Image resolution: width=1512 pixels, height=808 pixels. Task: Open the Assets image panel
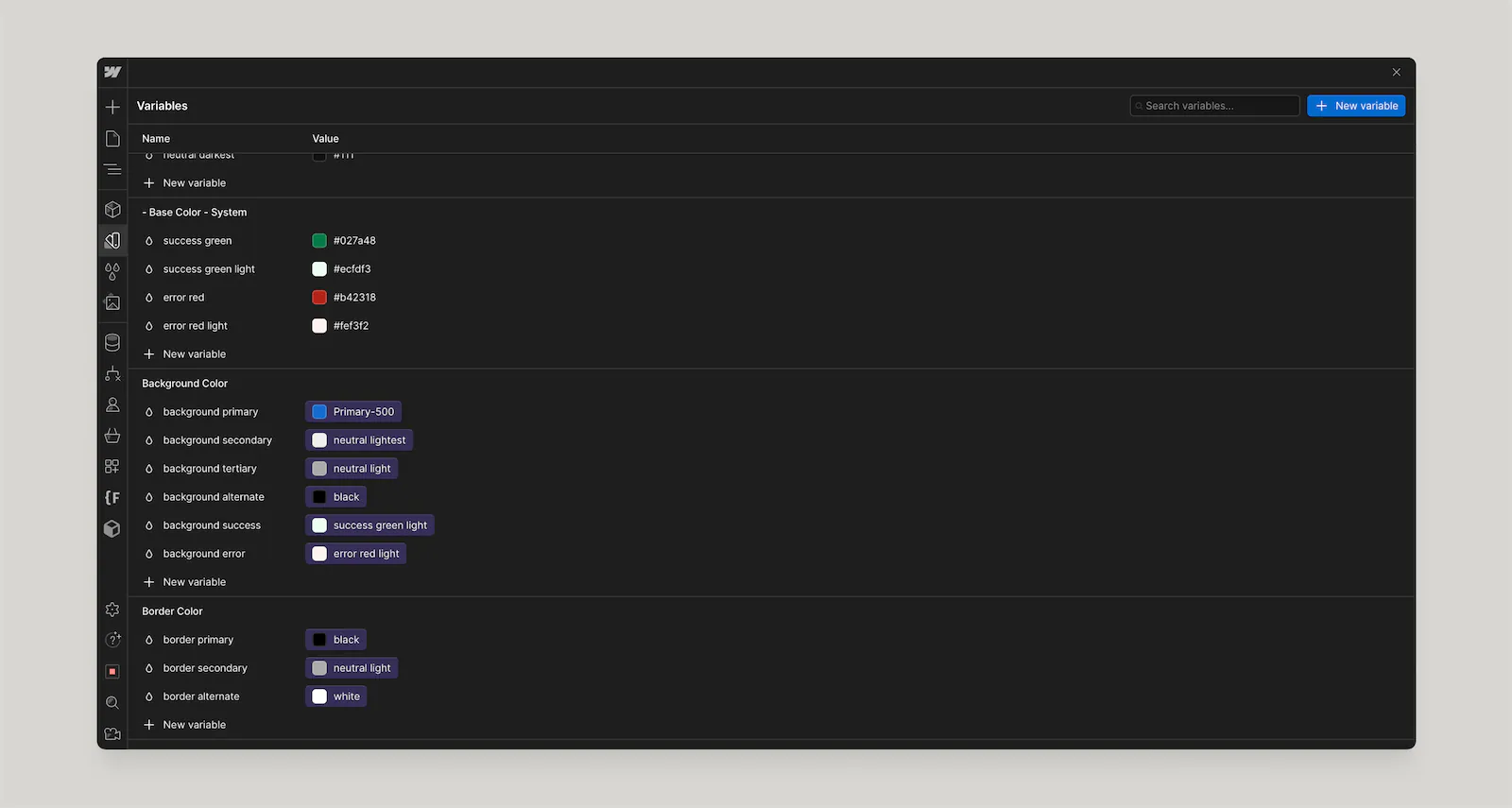(112, 302)
